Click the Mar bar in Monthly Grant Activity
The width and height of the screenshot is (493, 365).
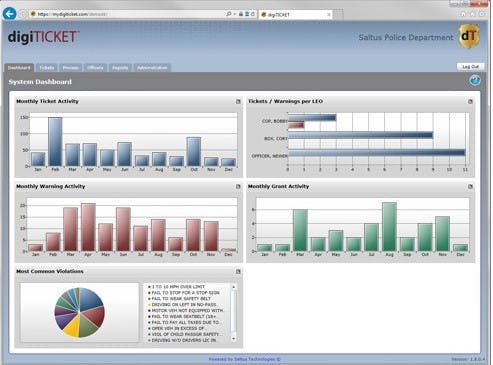coord(300,230)
